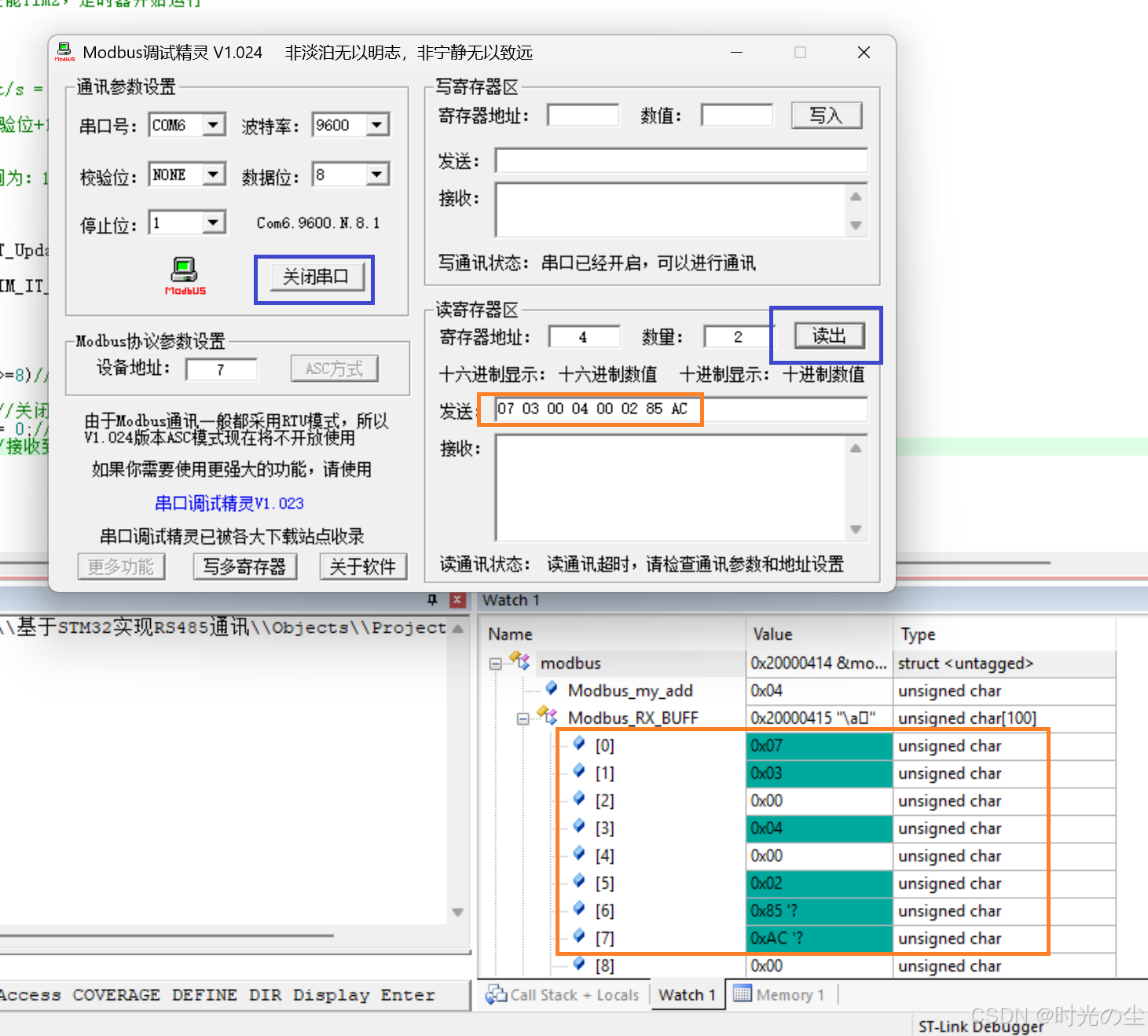
Task: Click the read 数量 field showing 2
Action: pyautogui.click(x=738, y=336)
